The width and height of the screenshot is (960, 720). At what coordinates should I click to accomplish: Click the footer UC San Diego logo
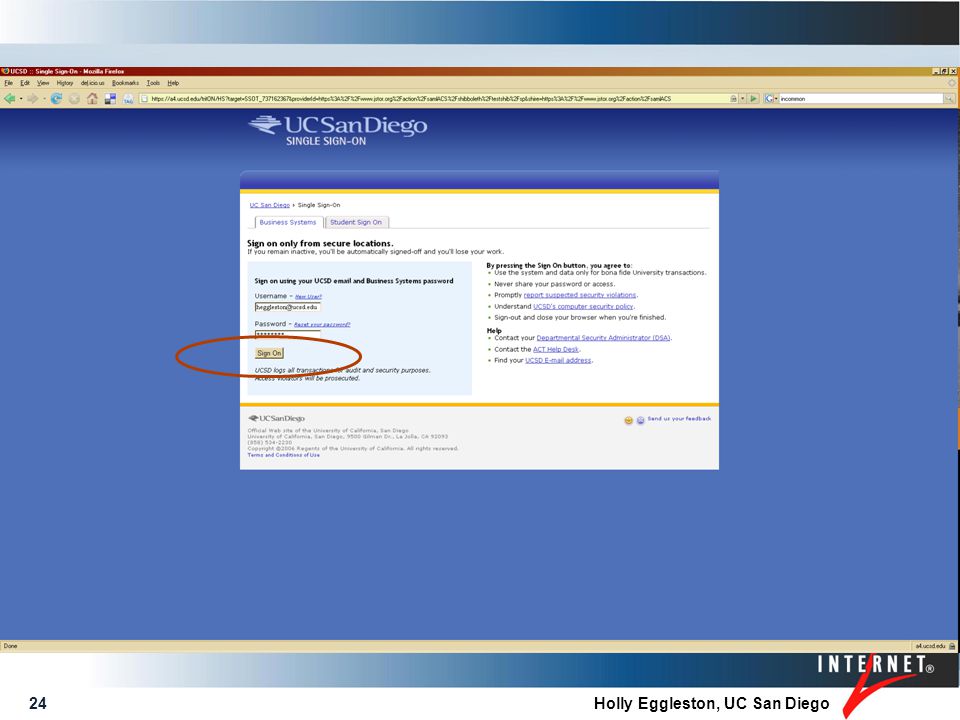pyautogui.click(x=276, y=418)
